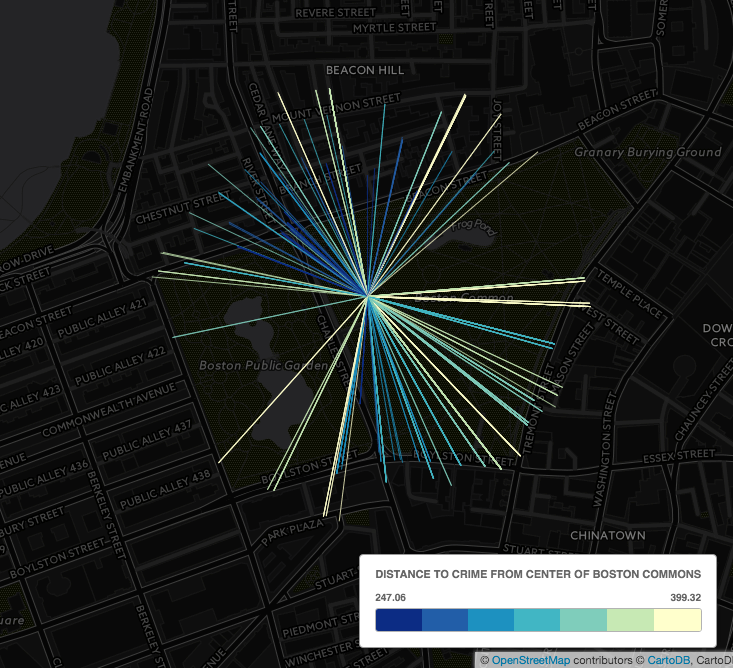Click the Beacon Hill neighborhood label
The width and height of the screenshot is (733, 668).
coord(365,70)
